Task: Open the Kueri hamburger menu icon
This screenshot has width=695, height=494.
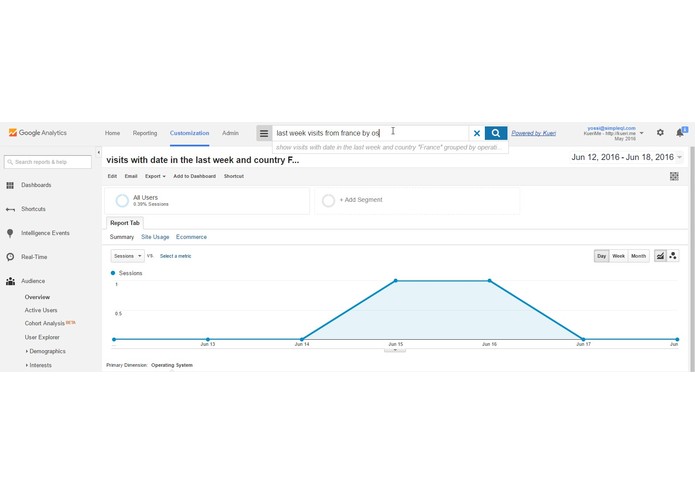Action: tap(264, 133)
